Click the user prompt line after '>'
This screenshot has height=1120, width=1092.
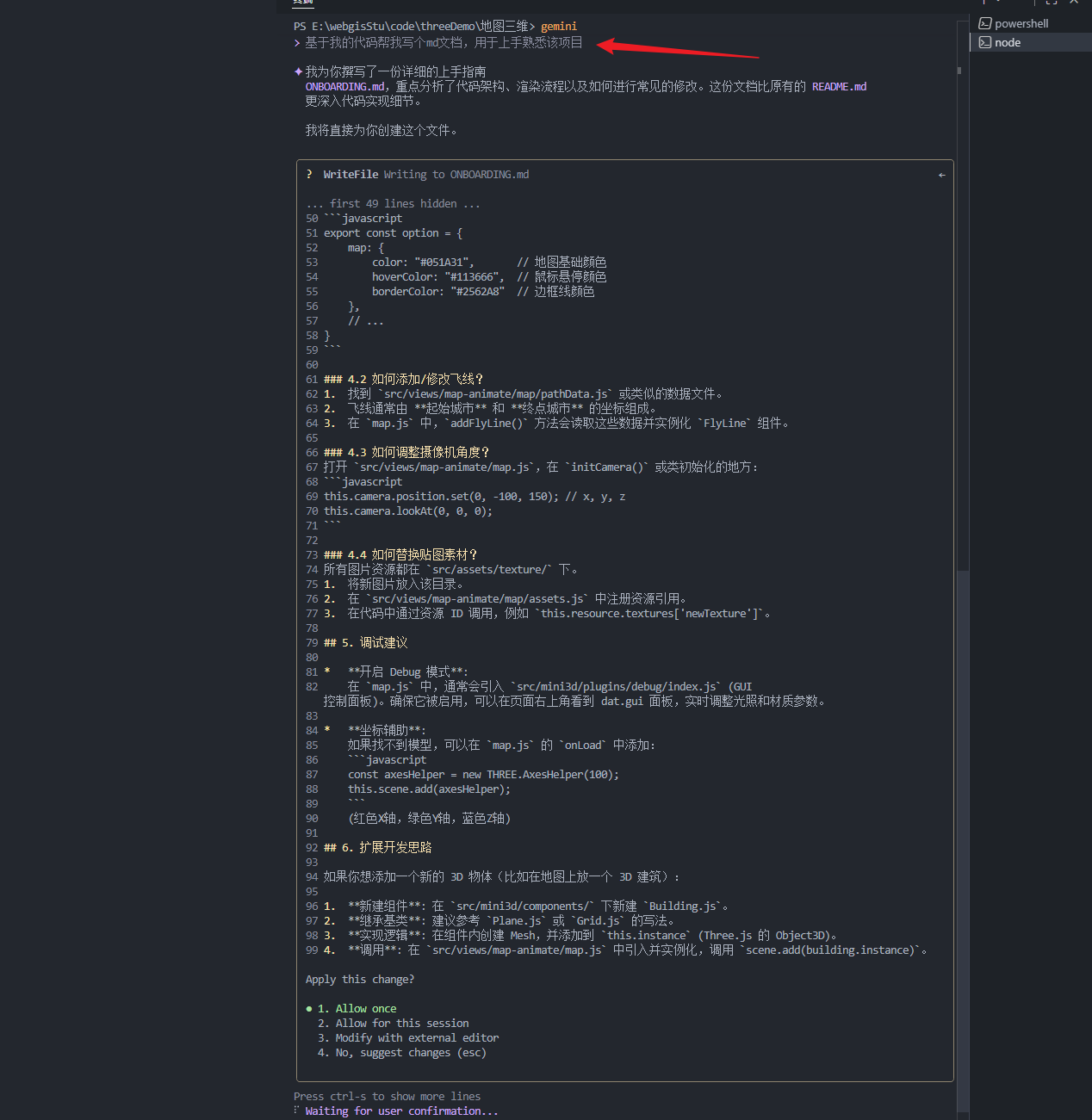[x=444, y=42]
